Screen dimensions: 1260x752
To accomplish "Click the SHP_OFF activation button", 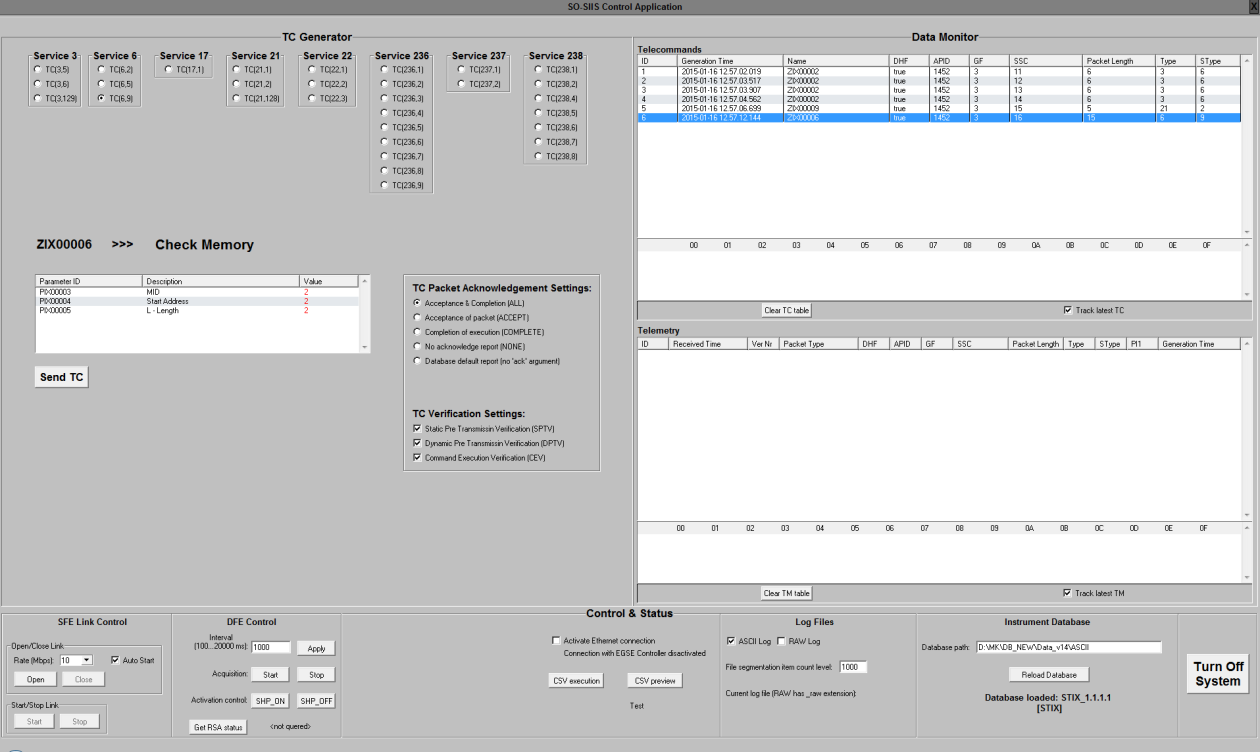I will click(x=316, y=700).
